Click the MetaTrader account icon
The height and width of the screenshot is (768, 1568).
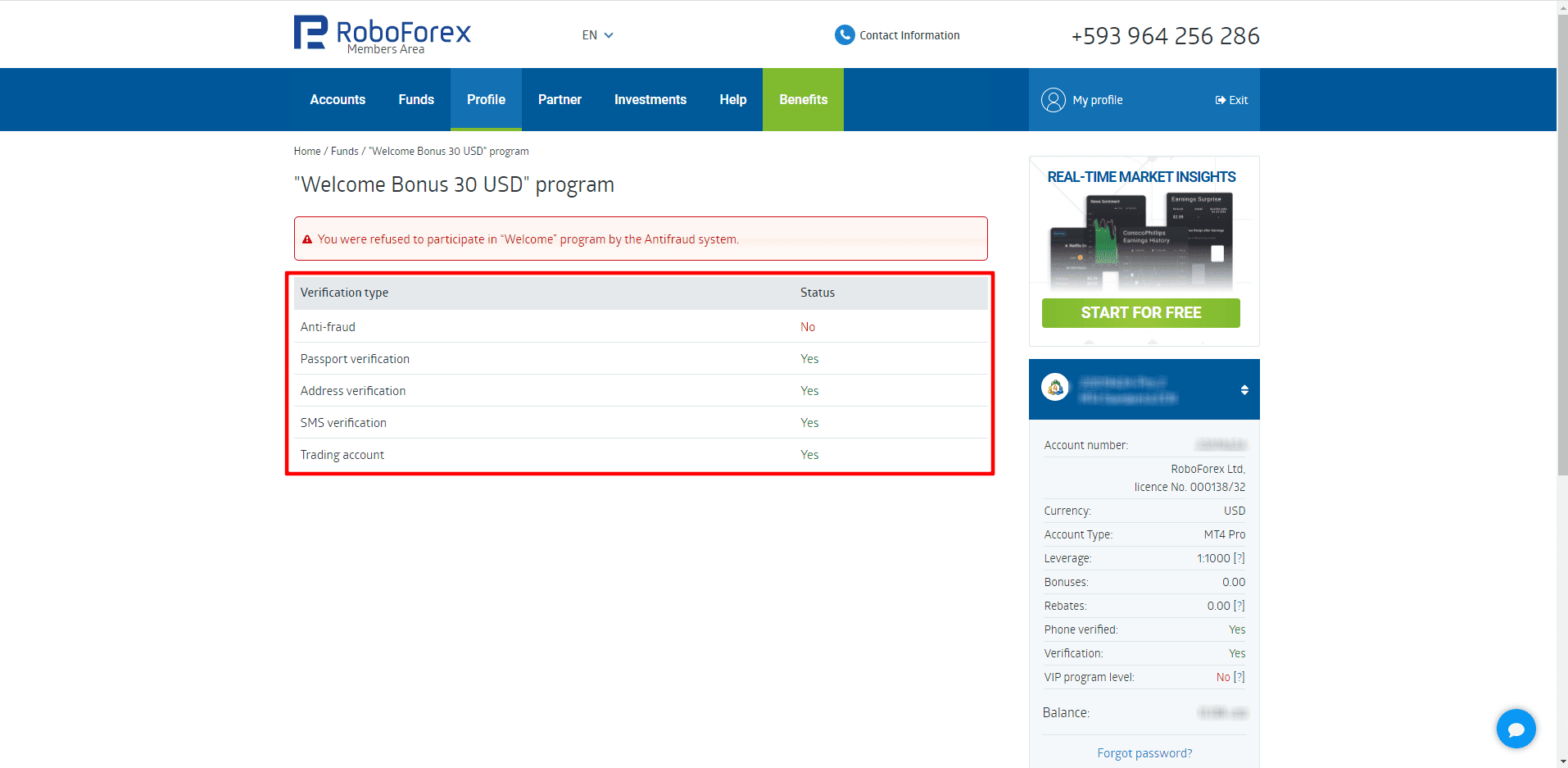click(x=1055, y=387)
